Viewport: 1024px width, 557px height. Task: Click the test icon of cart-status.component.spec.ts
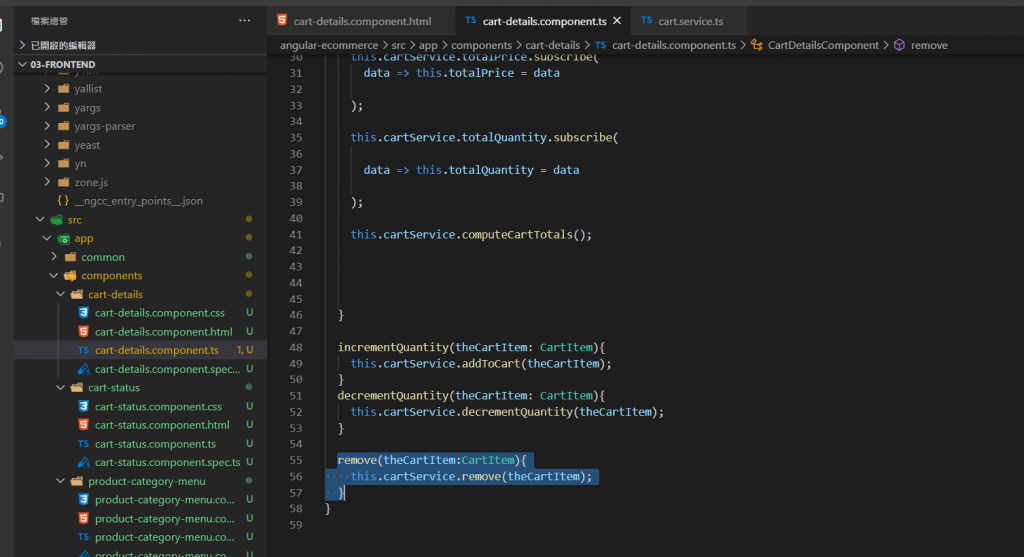84,462
